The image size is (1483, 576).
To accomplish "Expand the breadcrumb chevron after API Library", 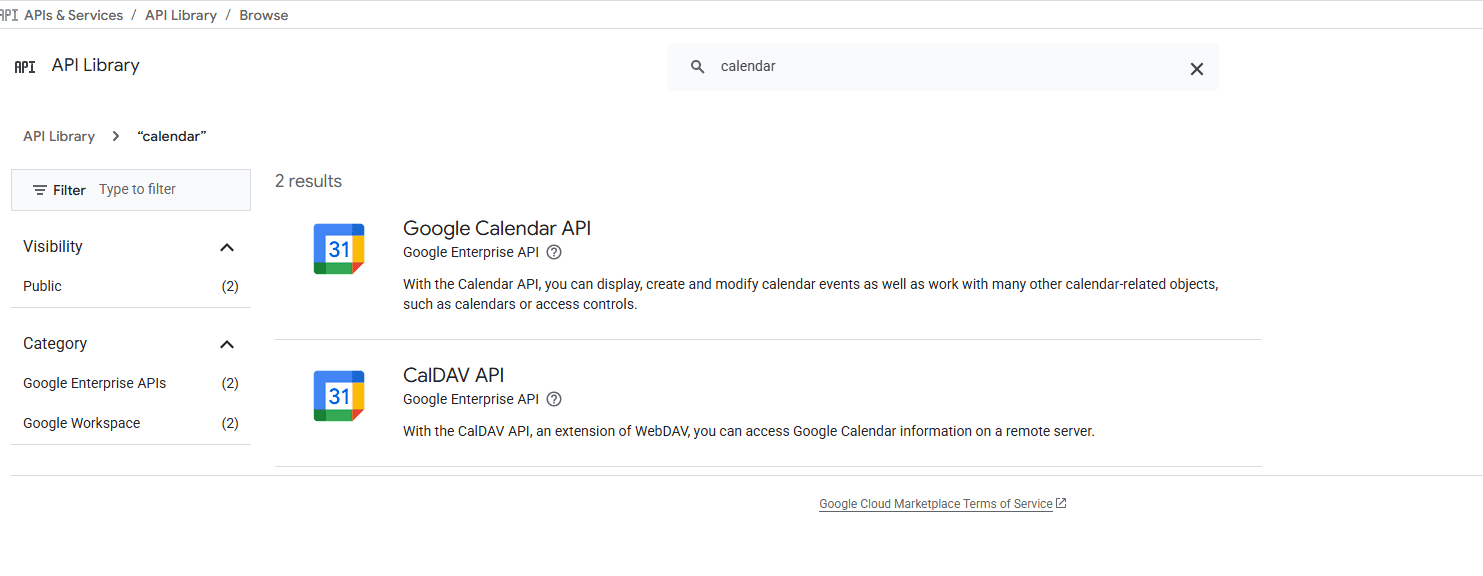I will 115,136.
